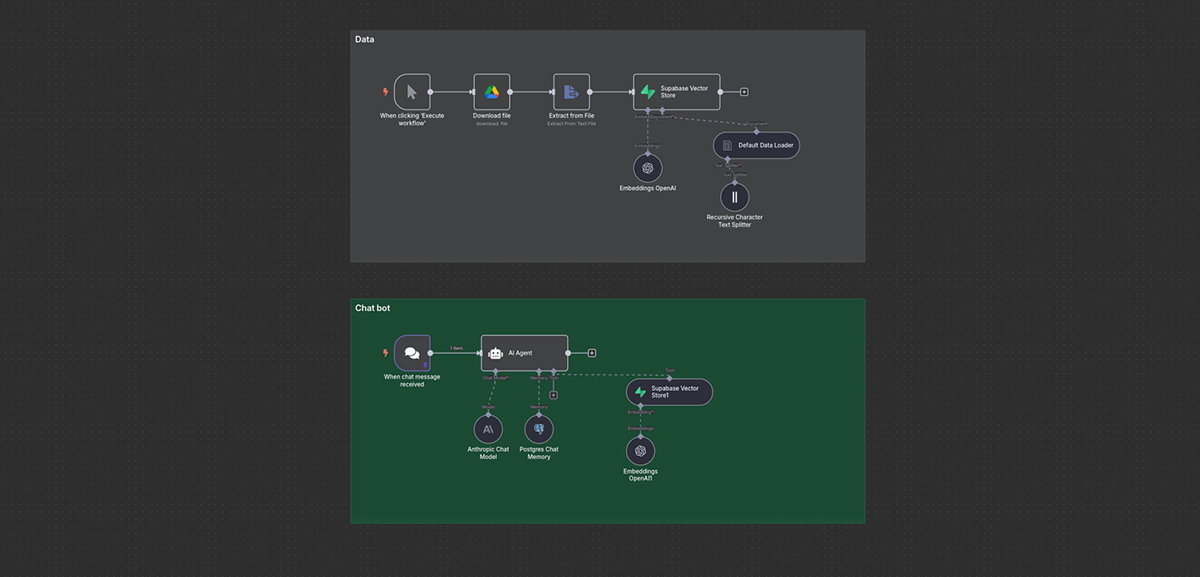The image size is (1200, 577).
Task: Select the Embeddings OpenAI1 node
Action: pos(641,451)
